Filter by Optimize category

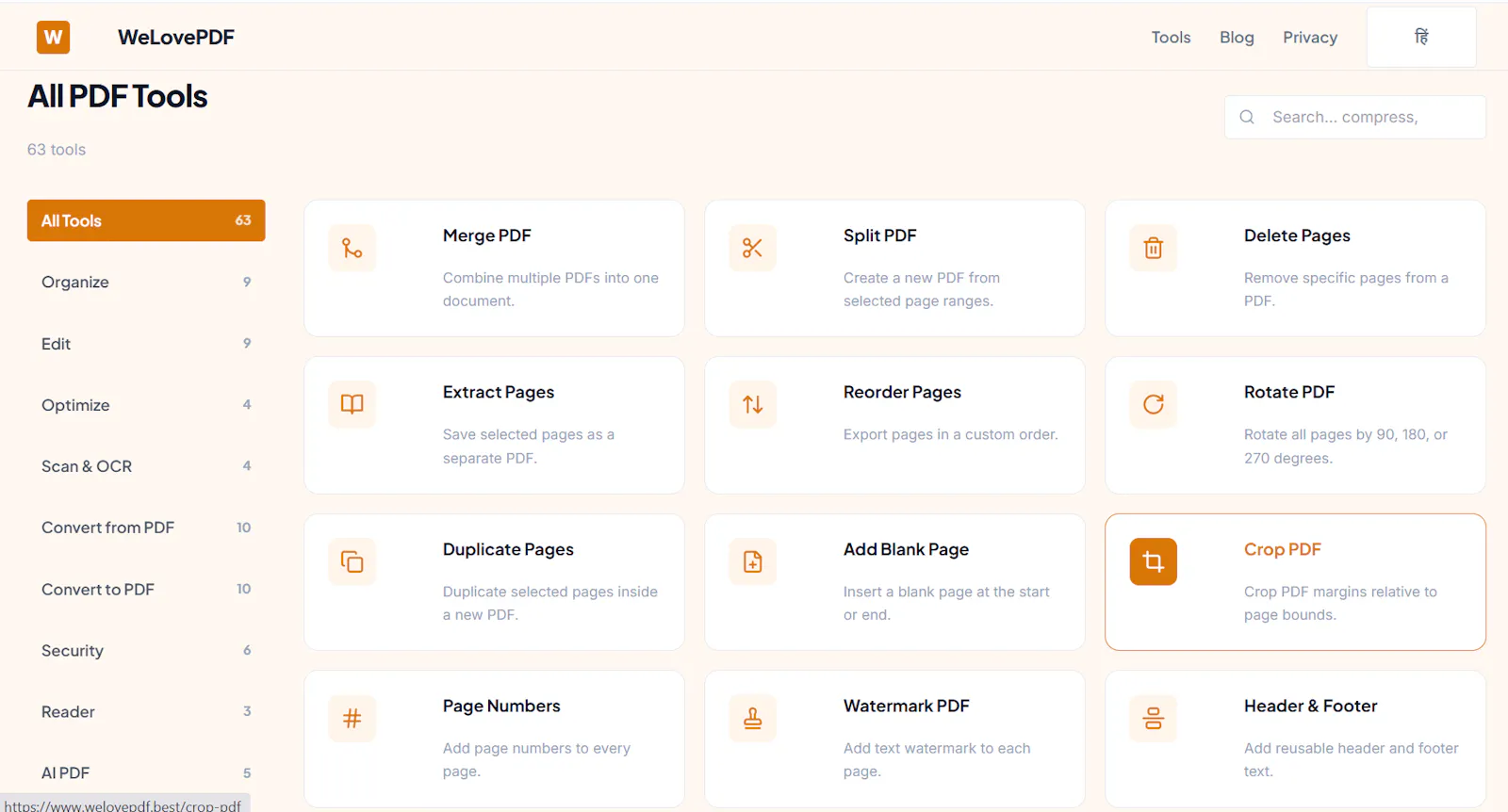coord(146,405)
